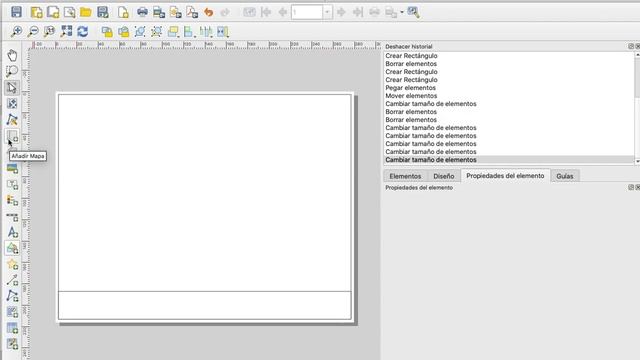The height and width of the screenshot is (360, 640).
Task: Select the Move item content tool
Action: pyautogui.click(x=12, y=104)
